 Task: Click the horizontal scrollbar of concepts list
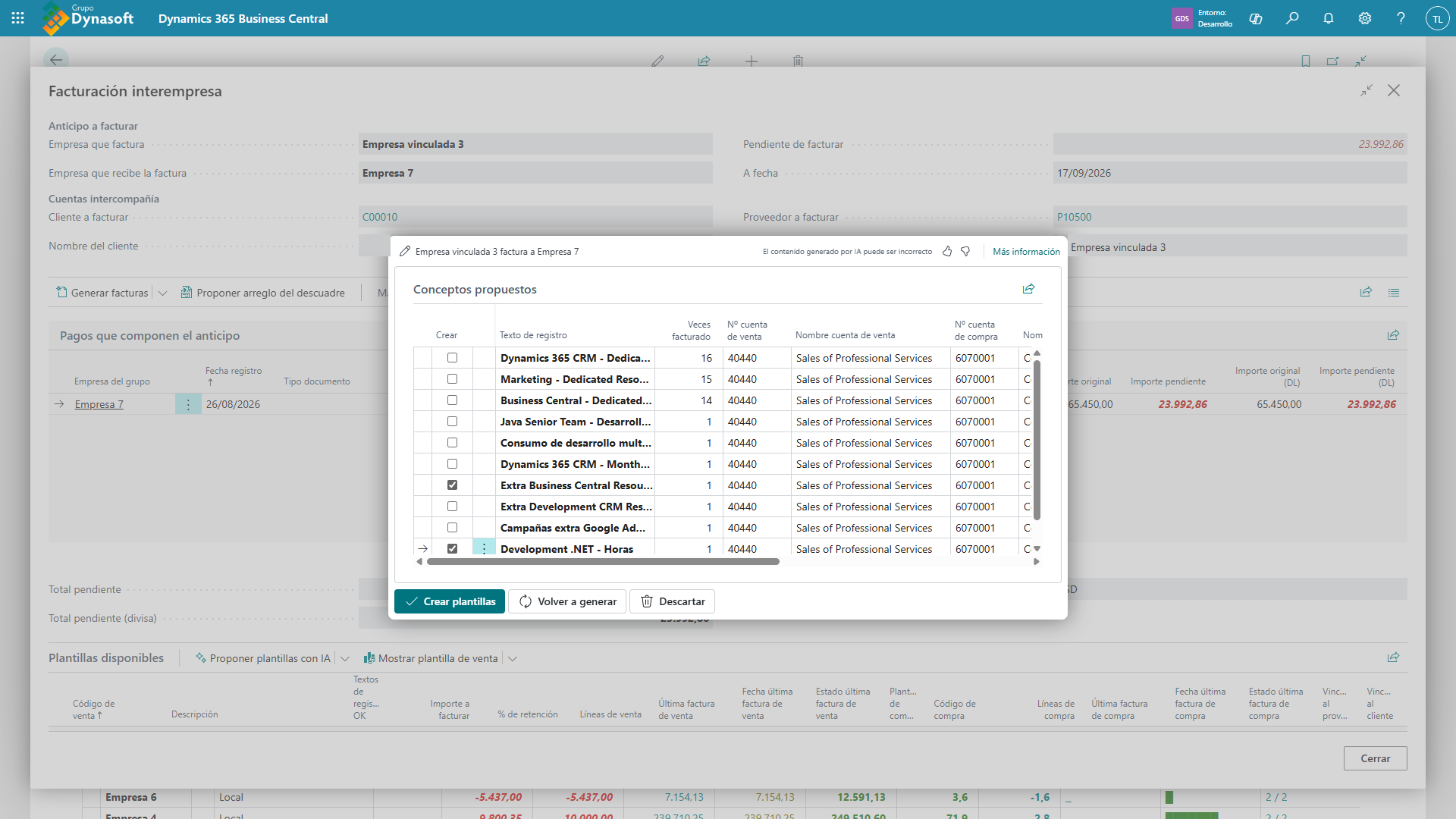coord(603,562)
